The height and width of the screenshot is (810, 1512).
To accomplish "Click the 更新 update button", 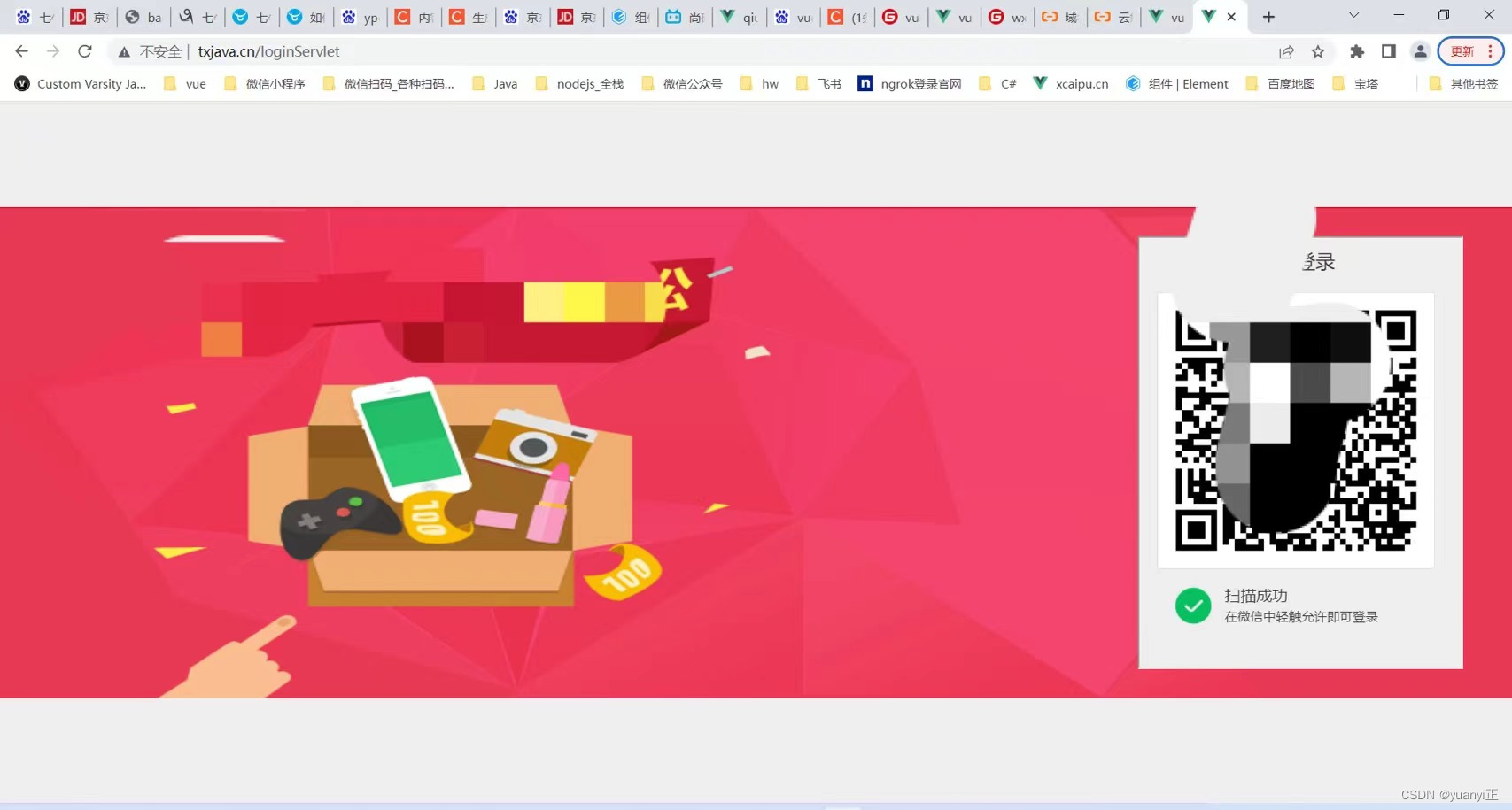I will coord(1470,51).
